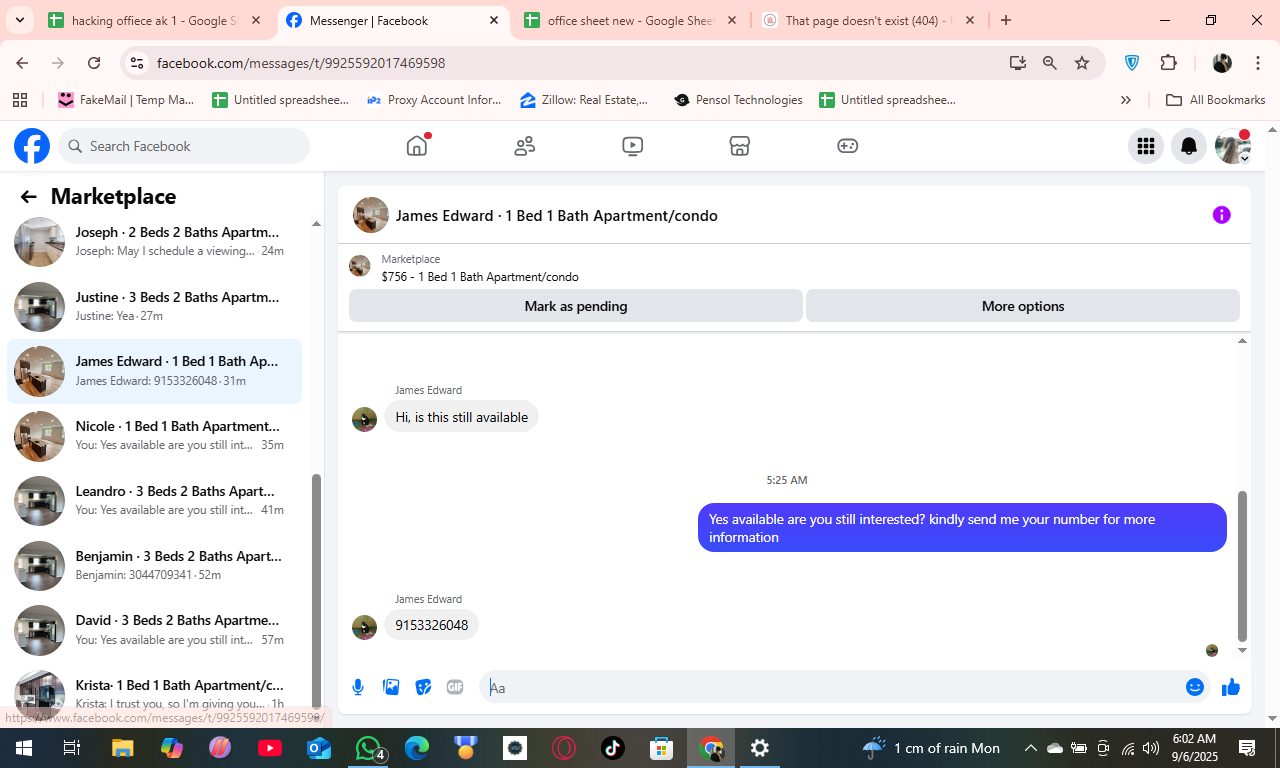The width and height of the screenshot is (1280, 768).
Task: Open Windows Start menu
Action: tap(23, 748)
